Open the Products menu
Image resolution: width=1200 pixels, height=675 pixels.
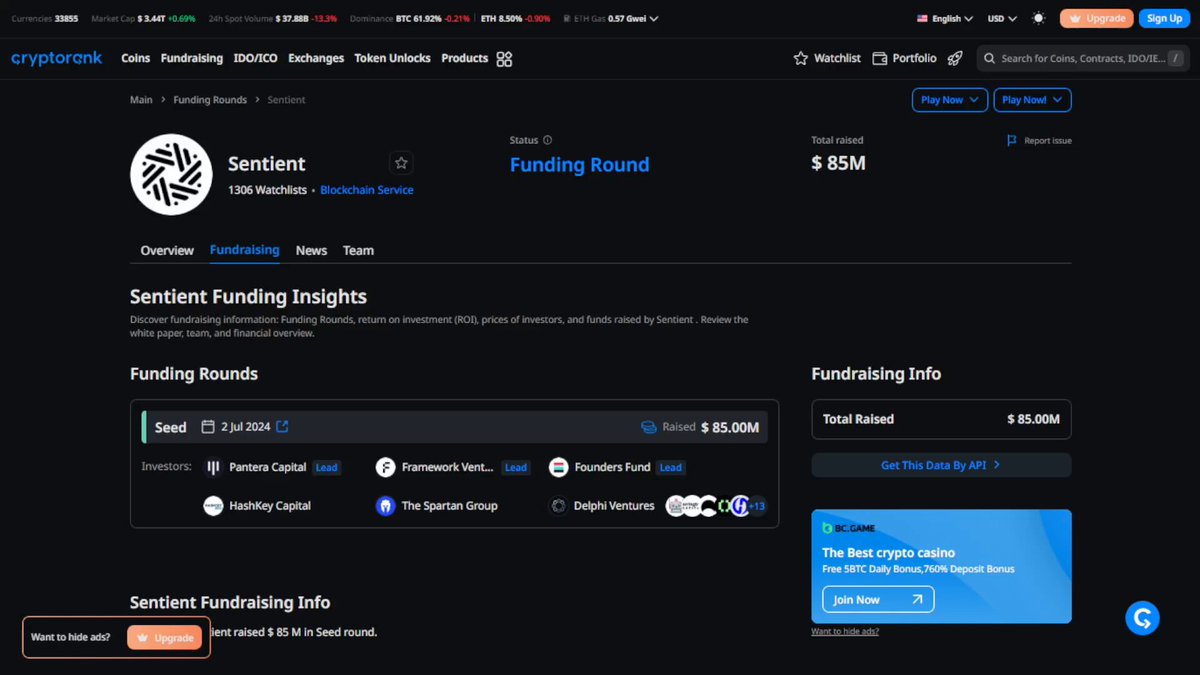465,59
